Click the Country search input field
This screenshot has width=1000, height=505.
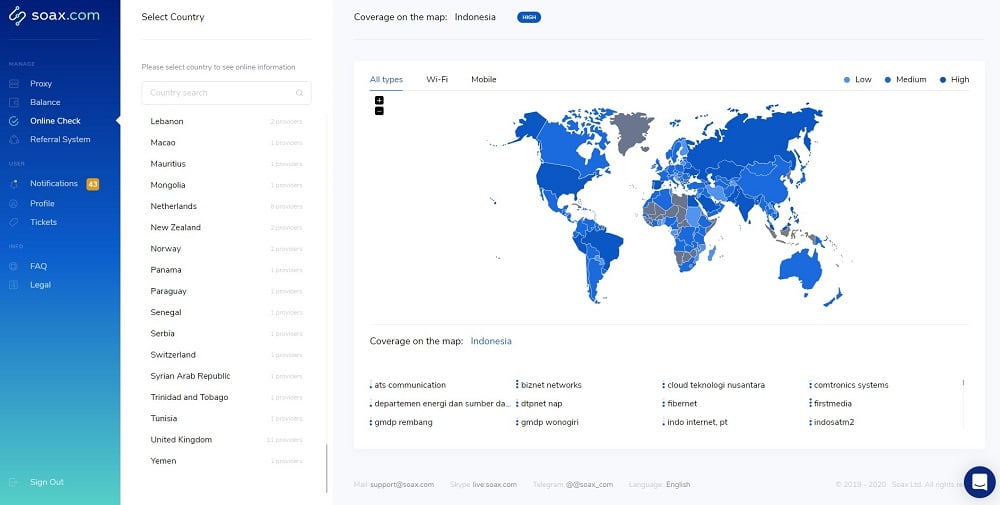point(226,93)
